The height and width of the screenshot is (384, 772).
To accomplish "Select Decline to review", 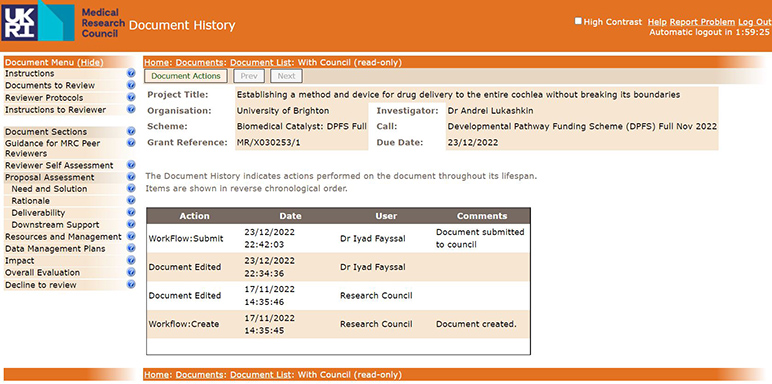I will click(x=40, y=285).
